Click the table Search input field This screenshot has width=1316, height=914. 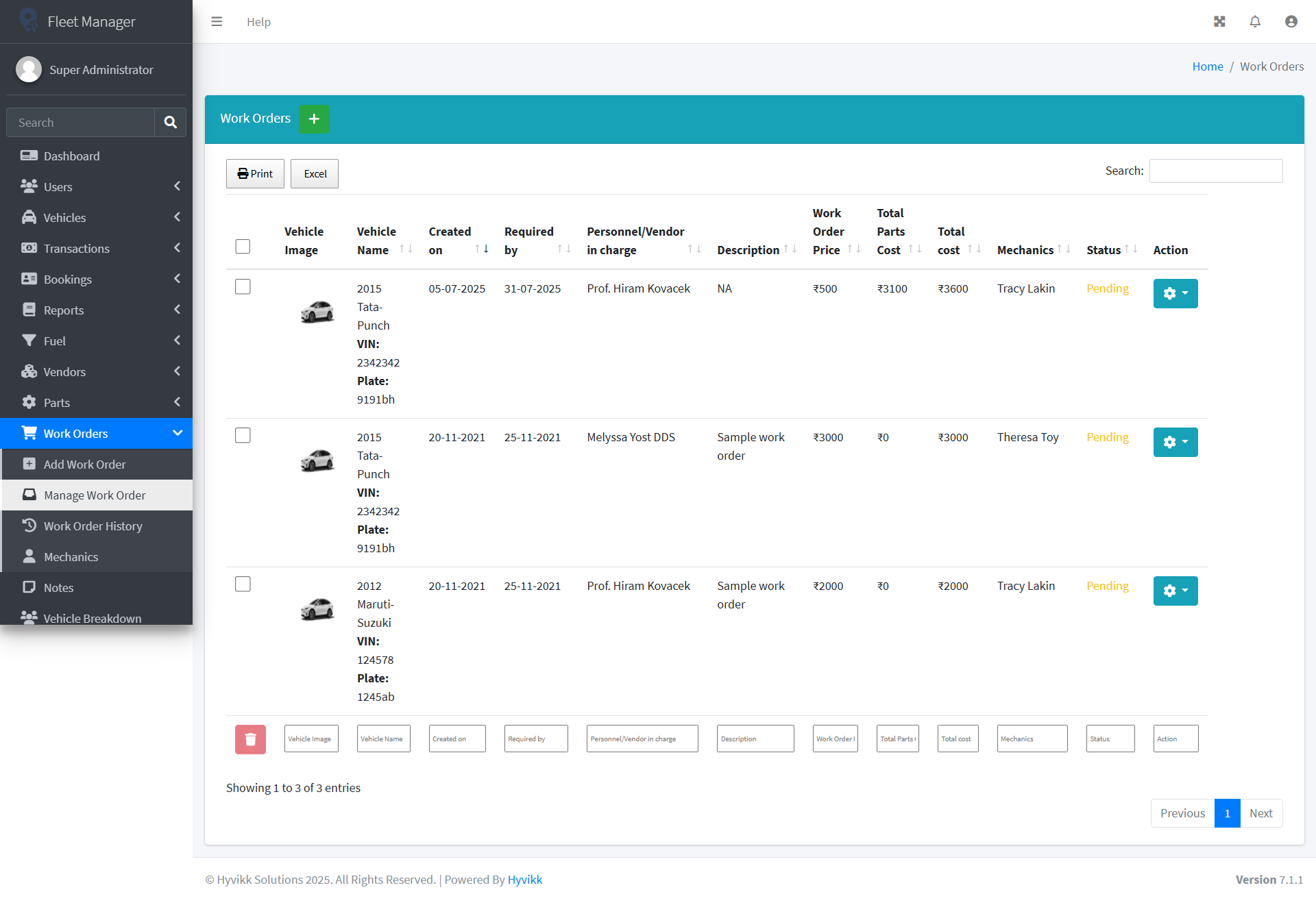[x=1215, y=171]
